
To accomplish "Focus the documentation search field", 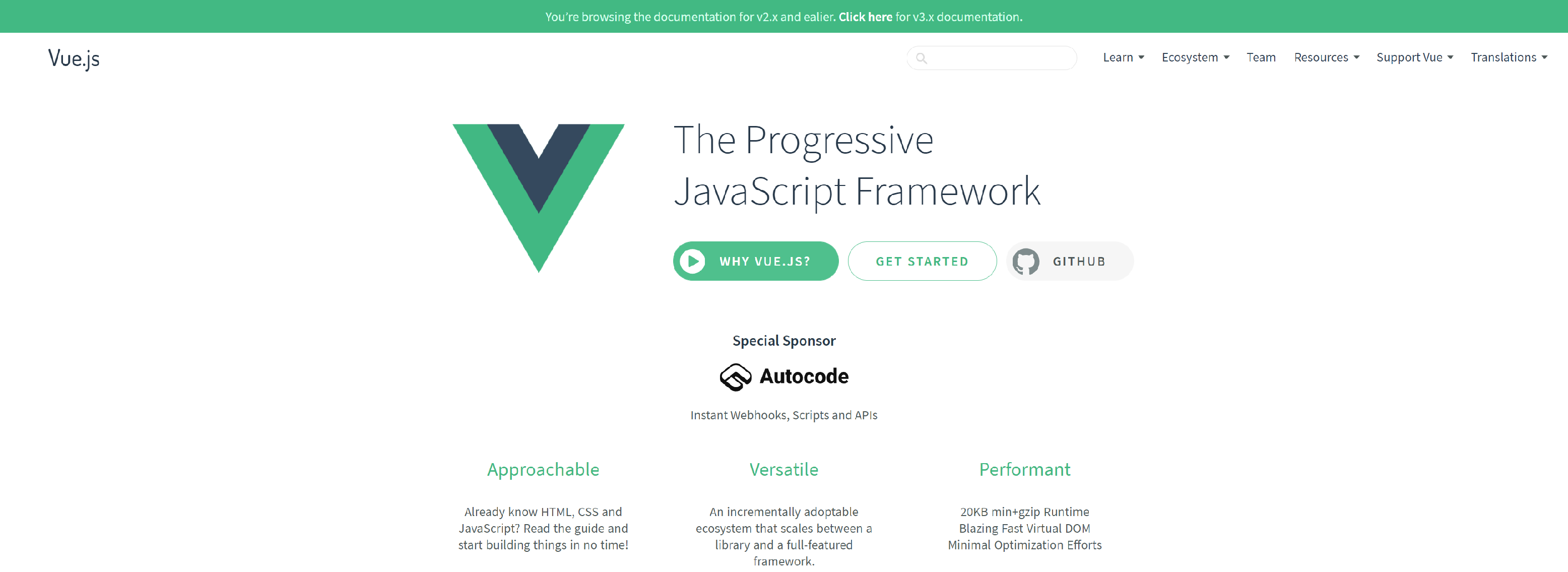I will click(992, 58).
